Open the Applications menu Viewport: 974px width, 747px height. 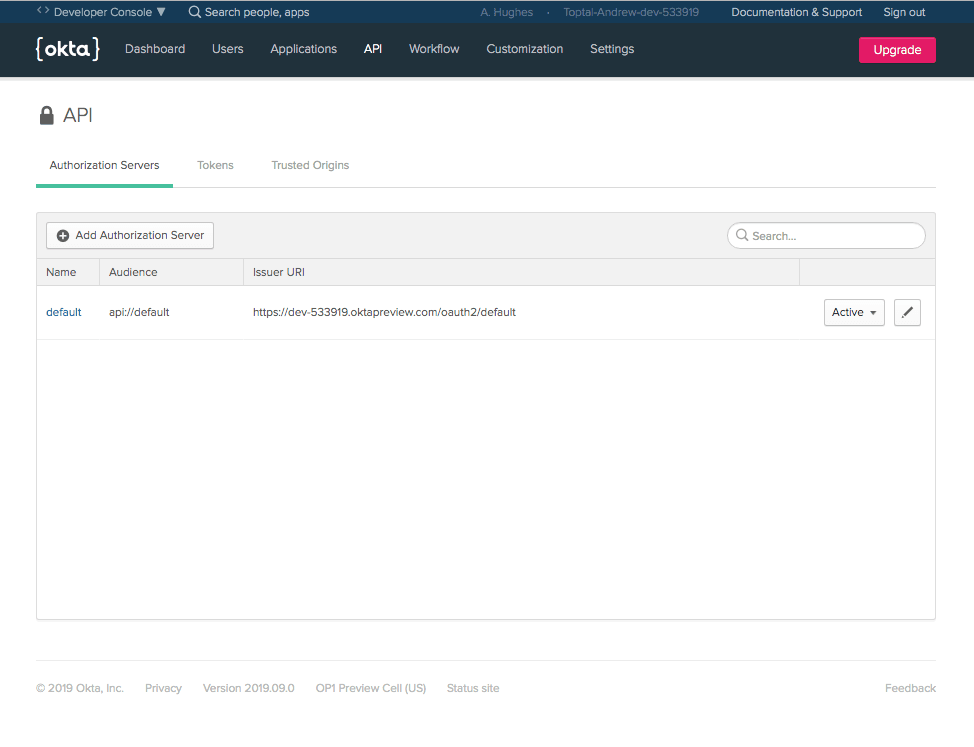tap(303, 49)
